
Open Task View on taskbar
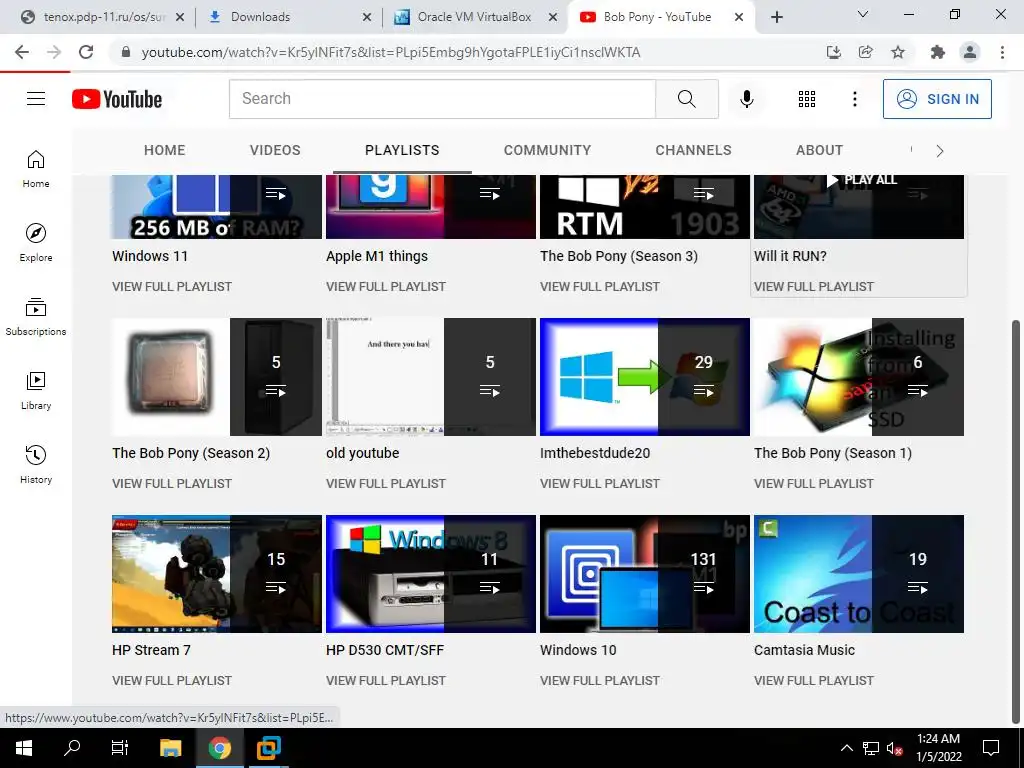(x=120, y=748)
